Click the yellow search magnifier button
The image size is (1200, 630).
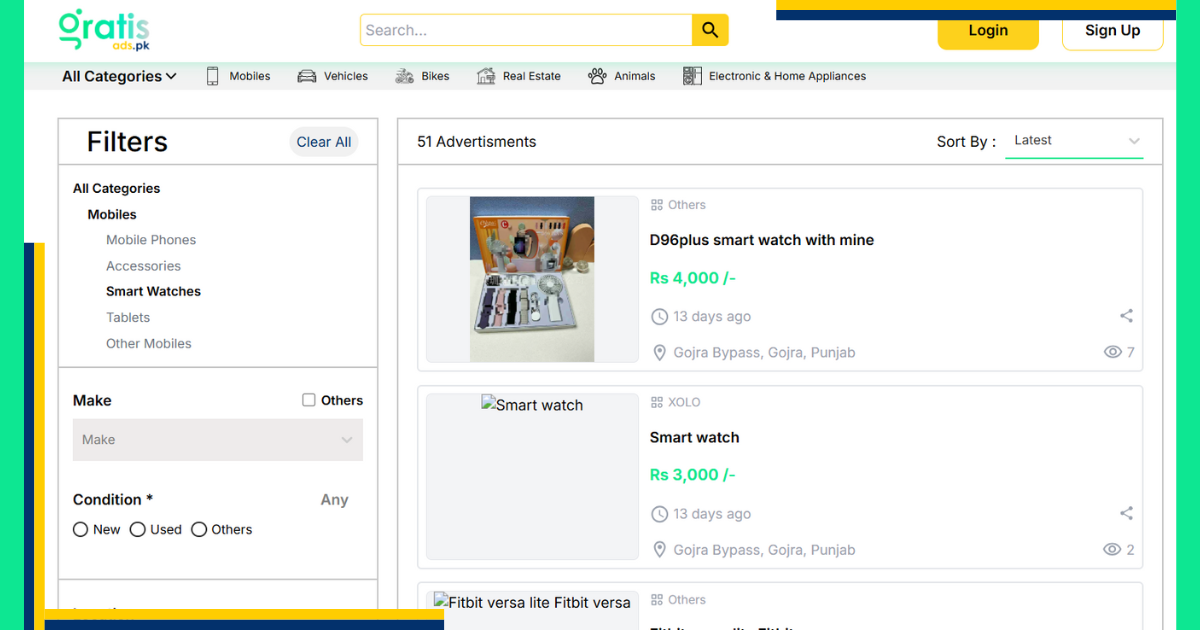pos(710,30)
